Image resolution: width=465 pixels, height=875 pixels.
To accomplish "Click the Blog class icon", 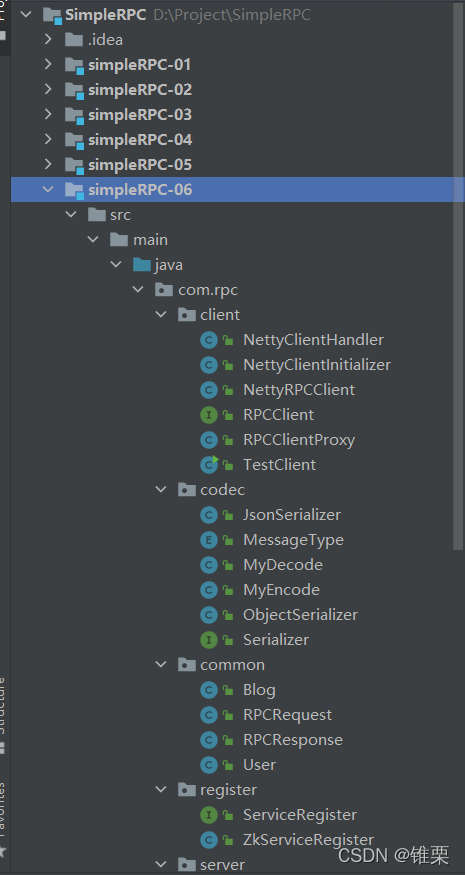I will (209, 690).
